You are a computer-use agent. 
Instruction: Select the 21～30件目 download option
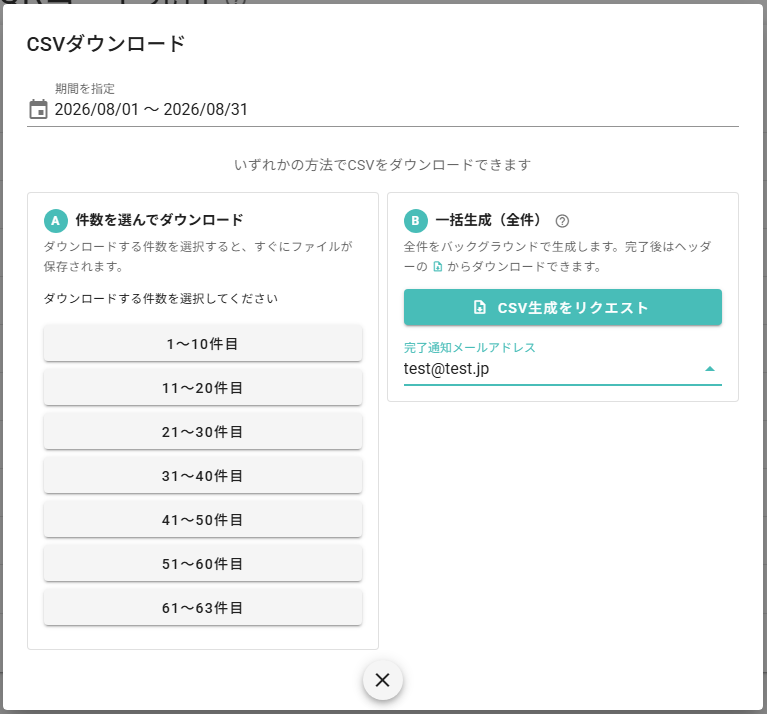pos(203,431)
